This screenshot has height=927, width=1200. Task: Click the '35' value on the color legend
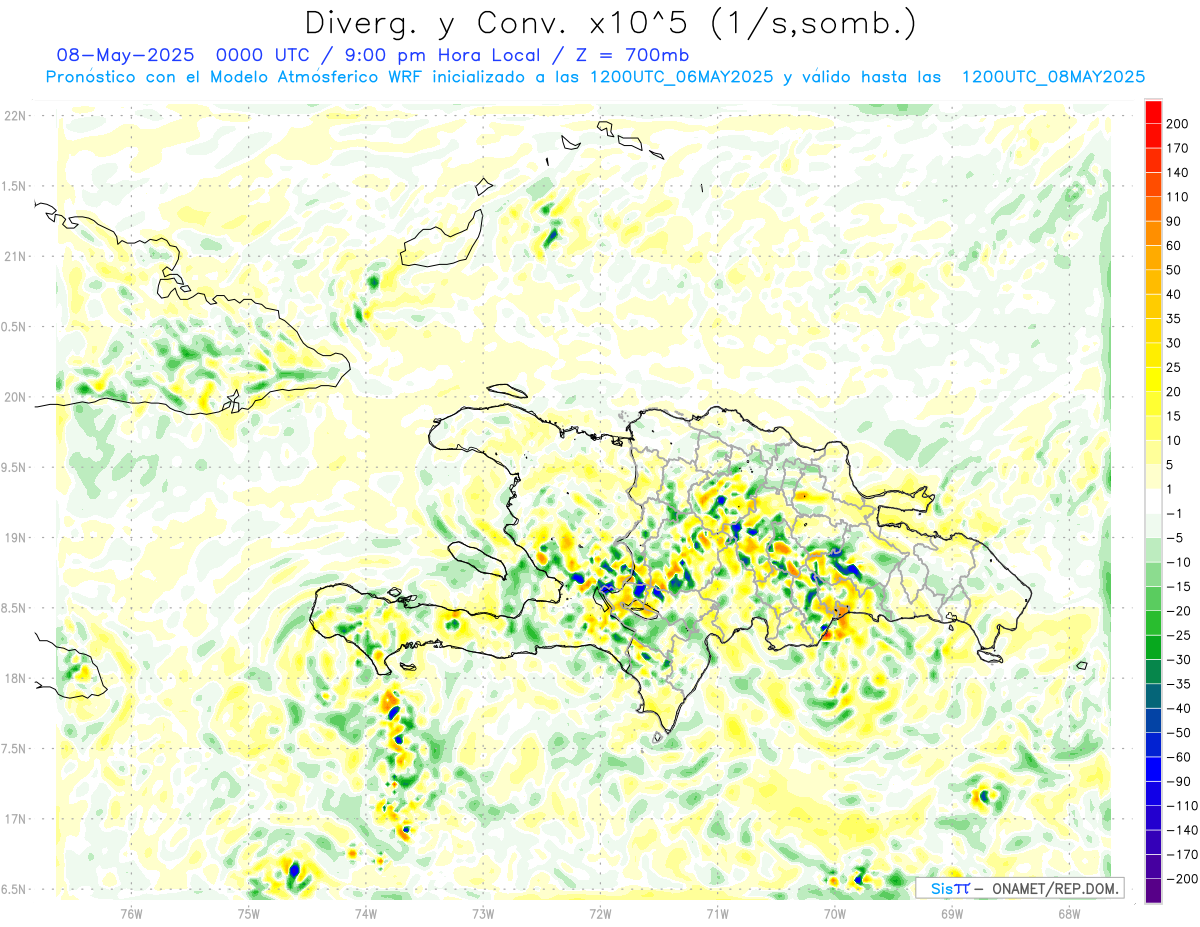[1175, 319]
